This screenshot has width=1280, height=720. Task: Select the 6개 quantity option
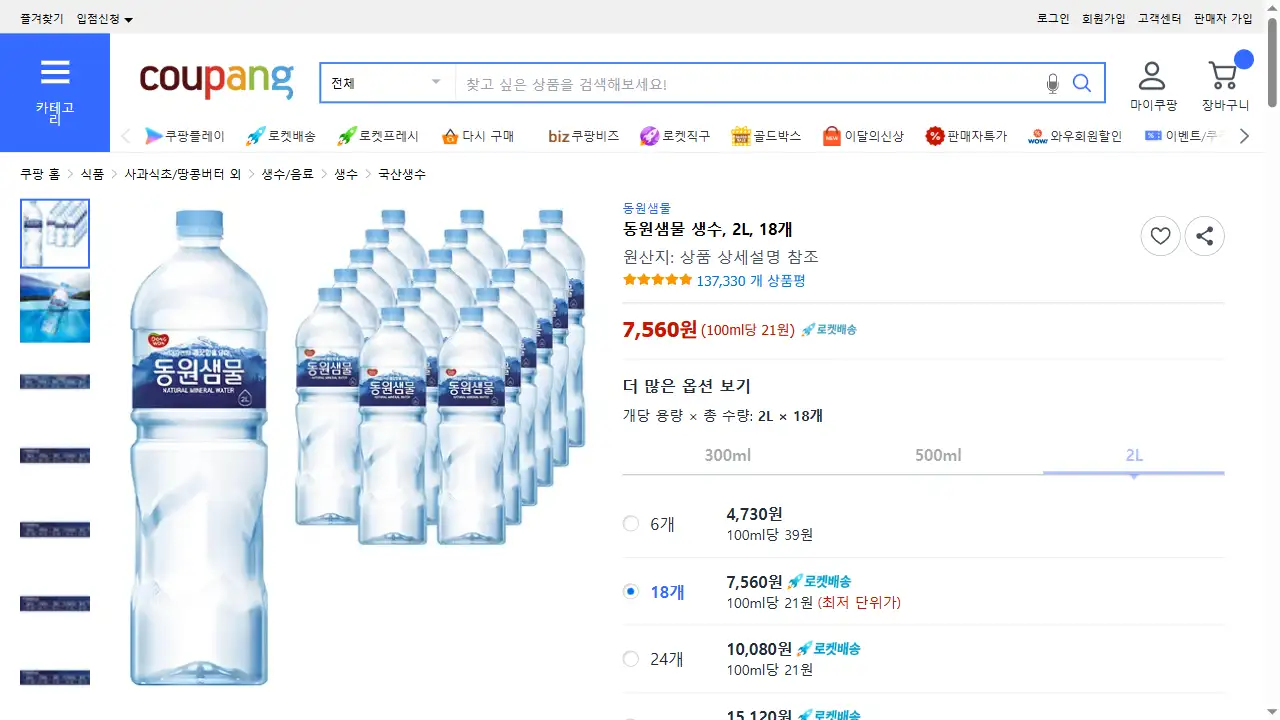[x=631, y=523]
